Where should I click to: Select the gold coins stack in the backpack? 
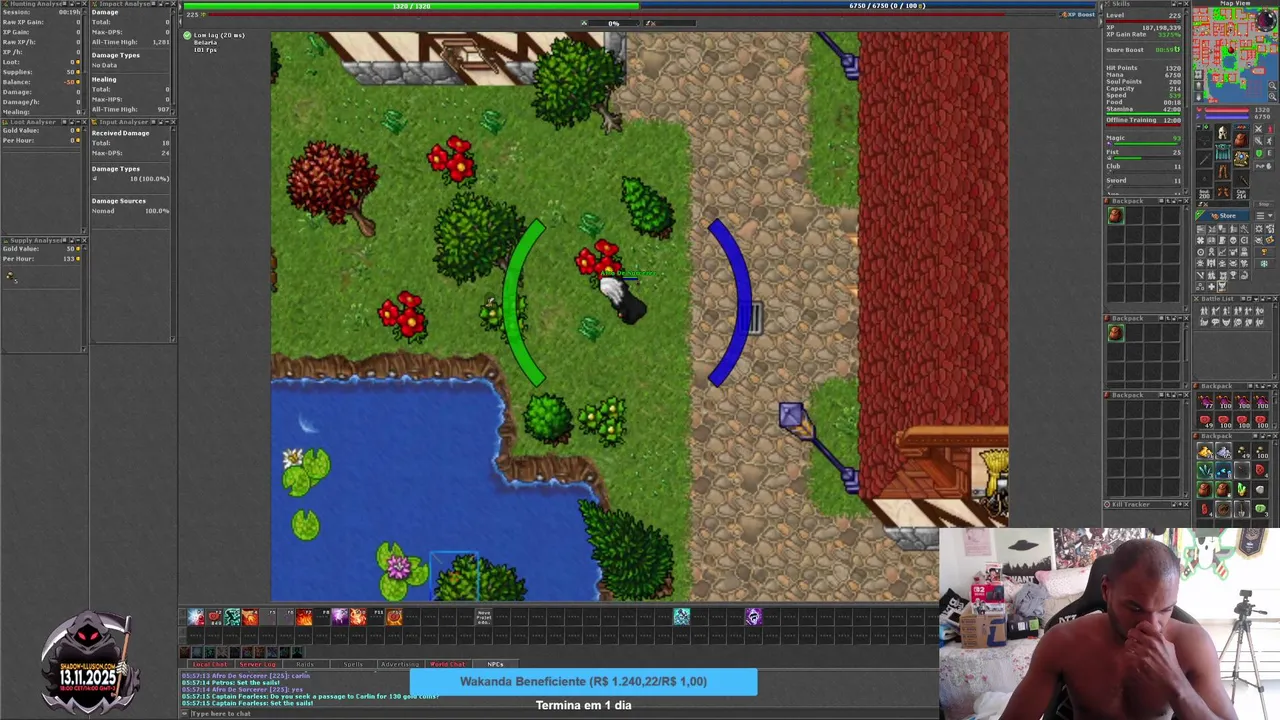1205,451
